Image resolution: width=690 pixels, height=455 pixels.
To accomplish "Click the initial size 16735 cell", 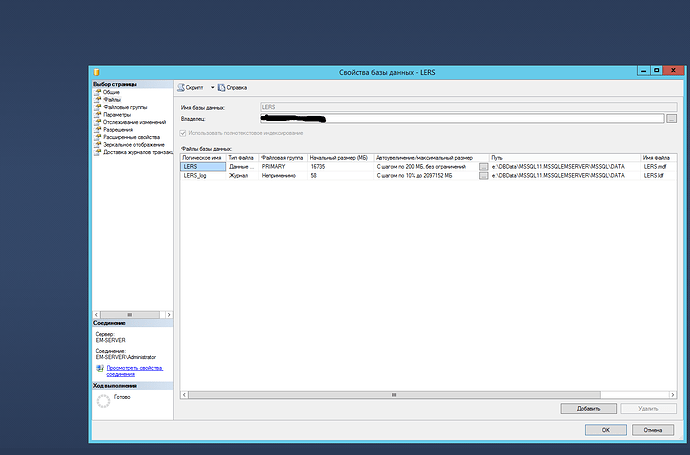I will 340,167.
